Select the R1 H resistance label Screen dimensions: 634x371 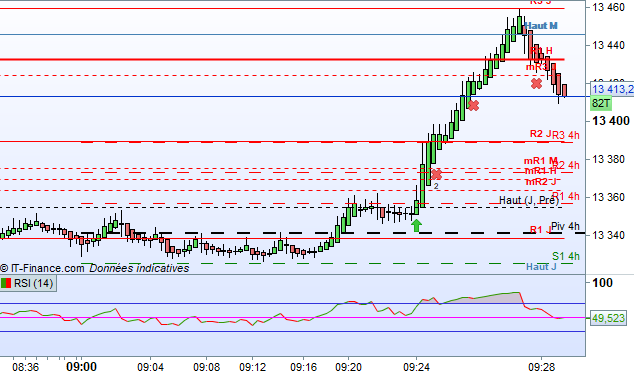point(541,51)
